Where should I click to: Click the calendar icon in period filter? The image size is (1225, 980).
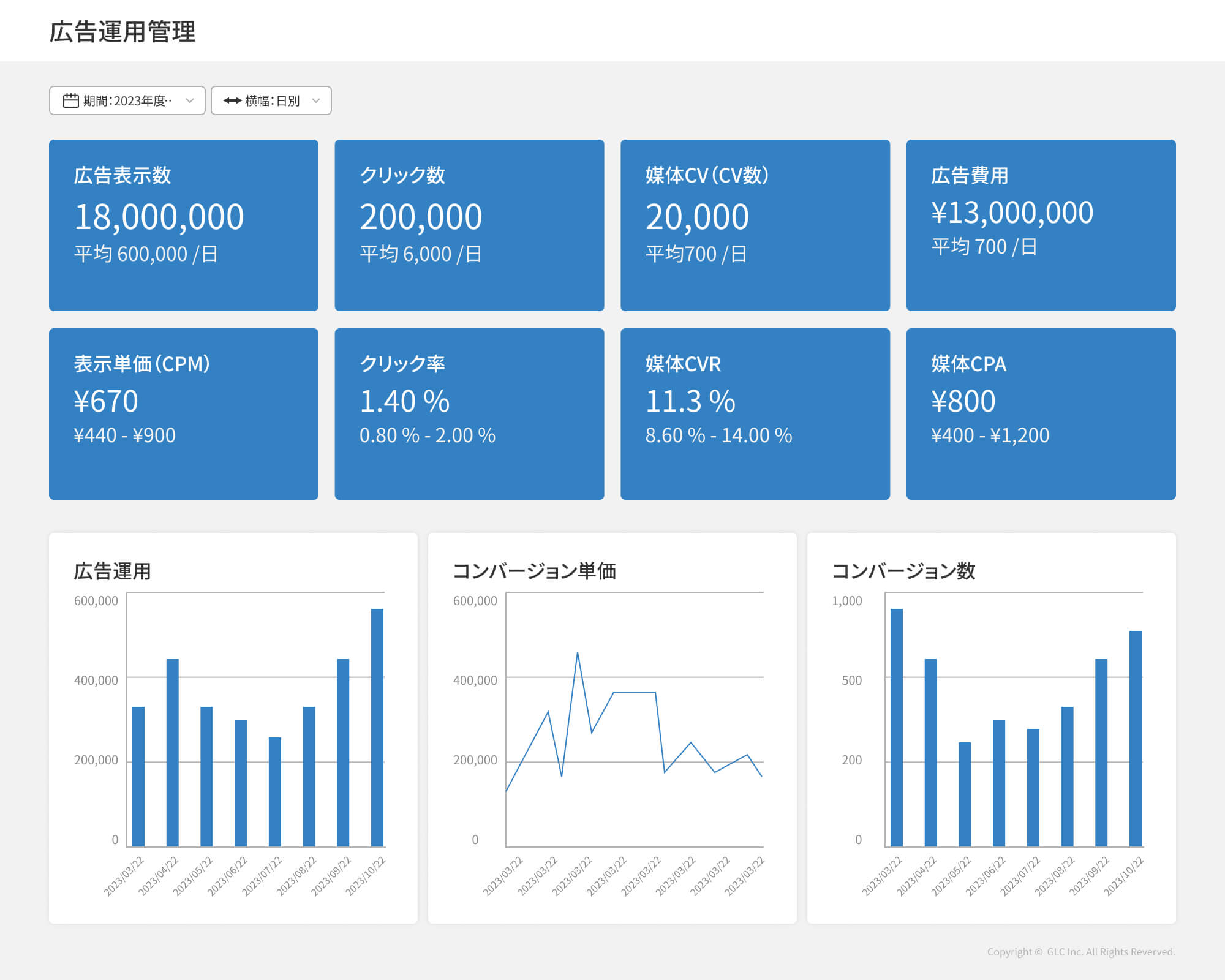(x=71, y=100)
